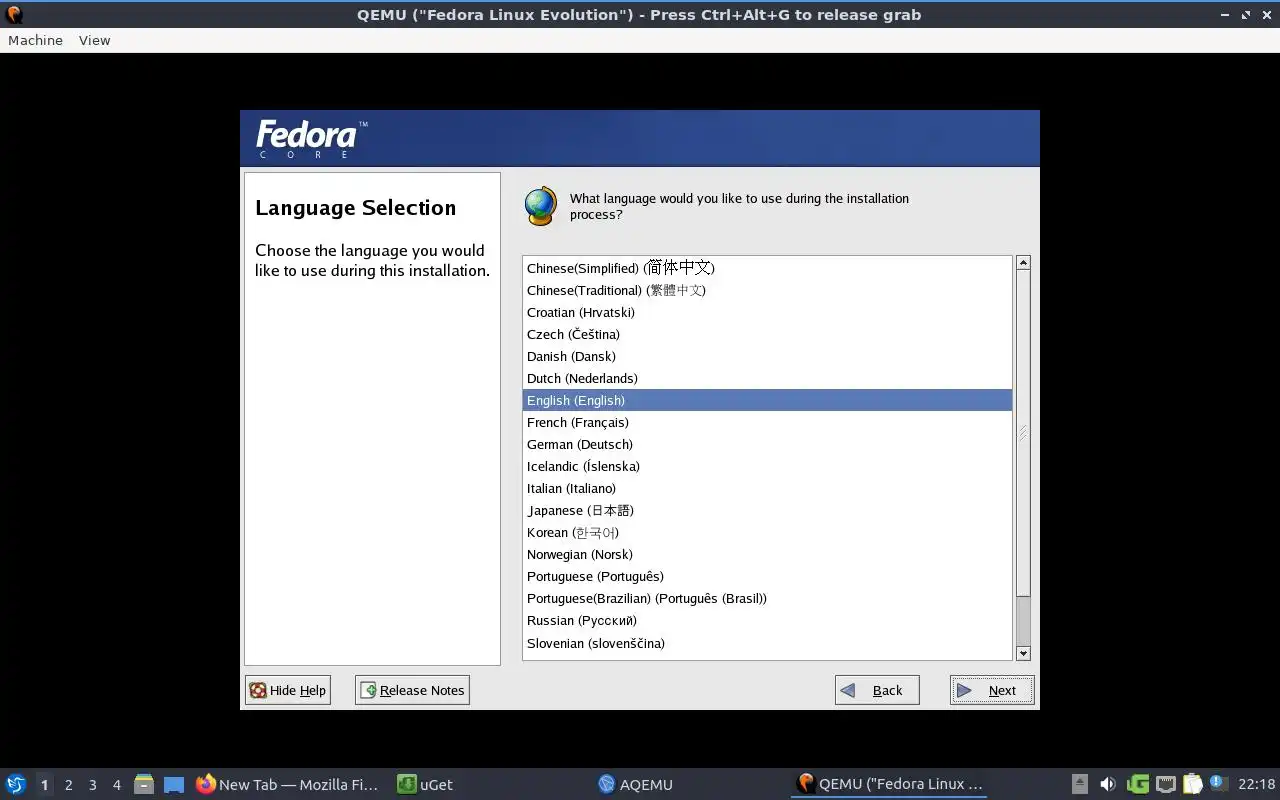Switch to the AQEMU taskbar window
1280x800 pixels.
click(635, 784)
